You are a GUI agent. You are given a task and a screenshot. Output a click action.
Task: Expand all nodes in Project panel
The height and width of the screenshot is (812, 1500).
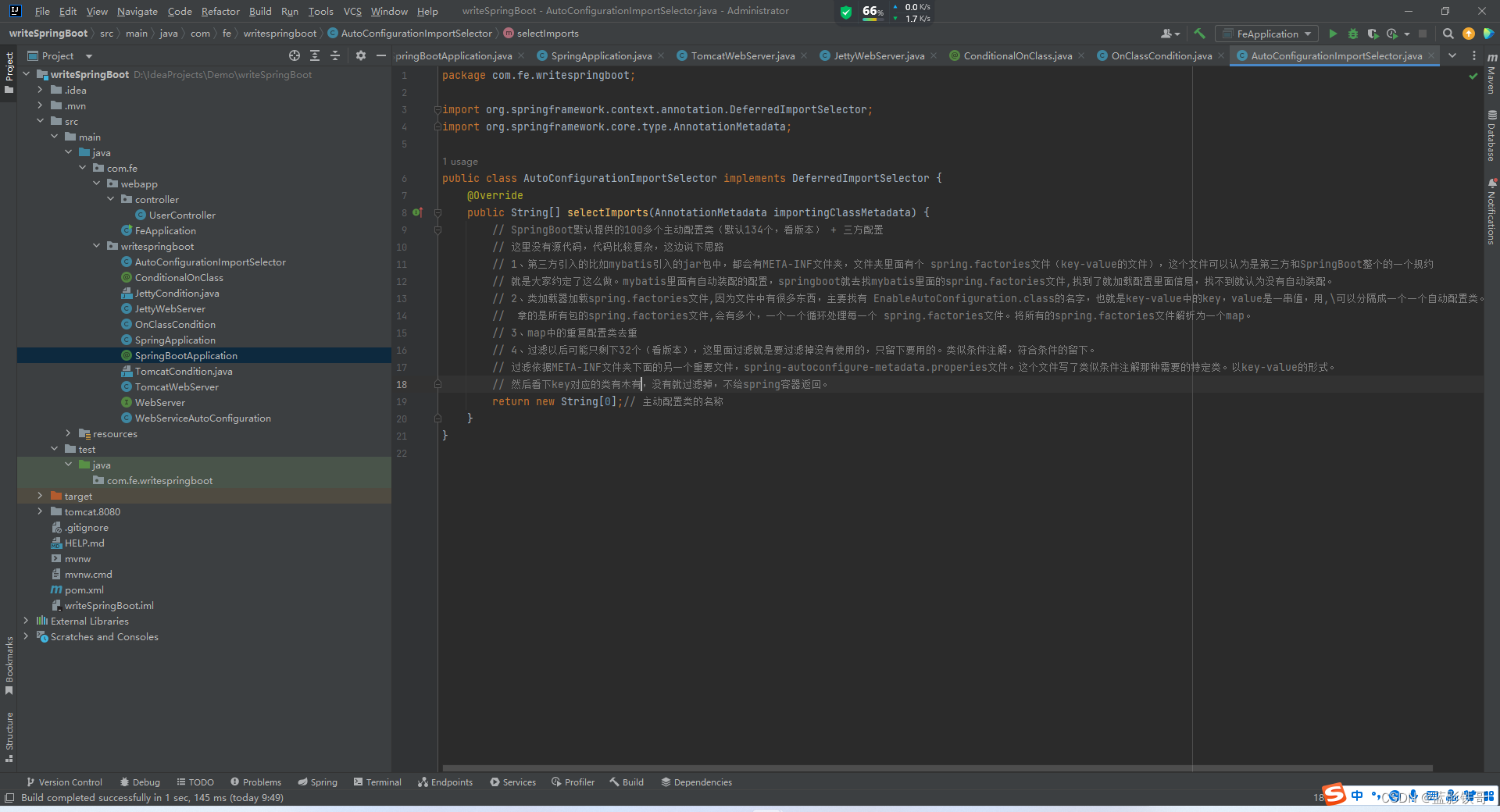[x=315, y=55]
